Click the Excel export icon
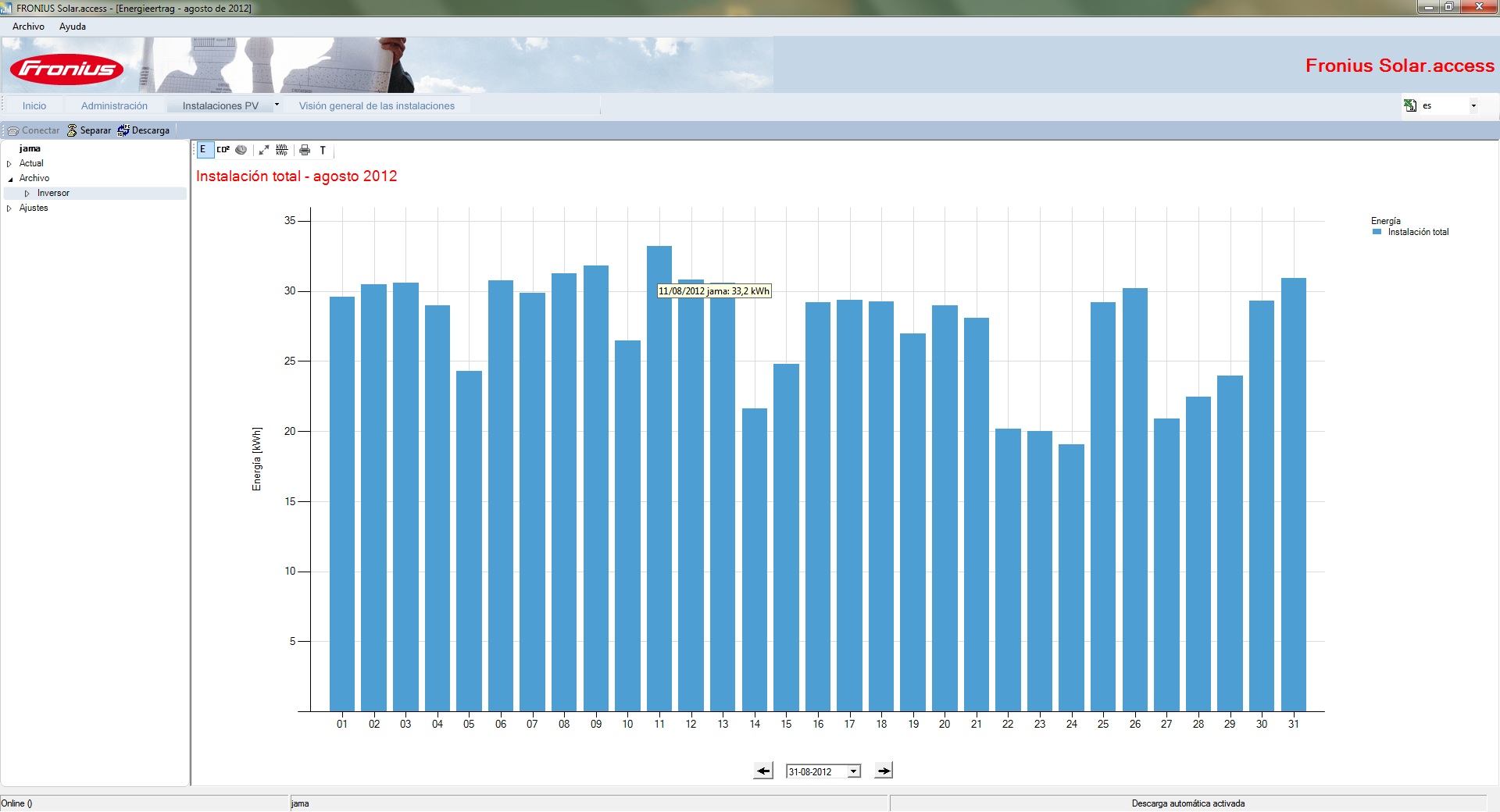Viewport: 1500px width, 812px height. tap(1410, 105)
